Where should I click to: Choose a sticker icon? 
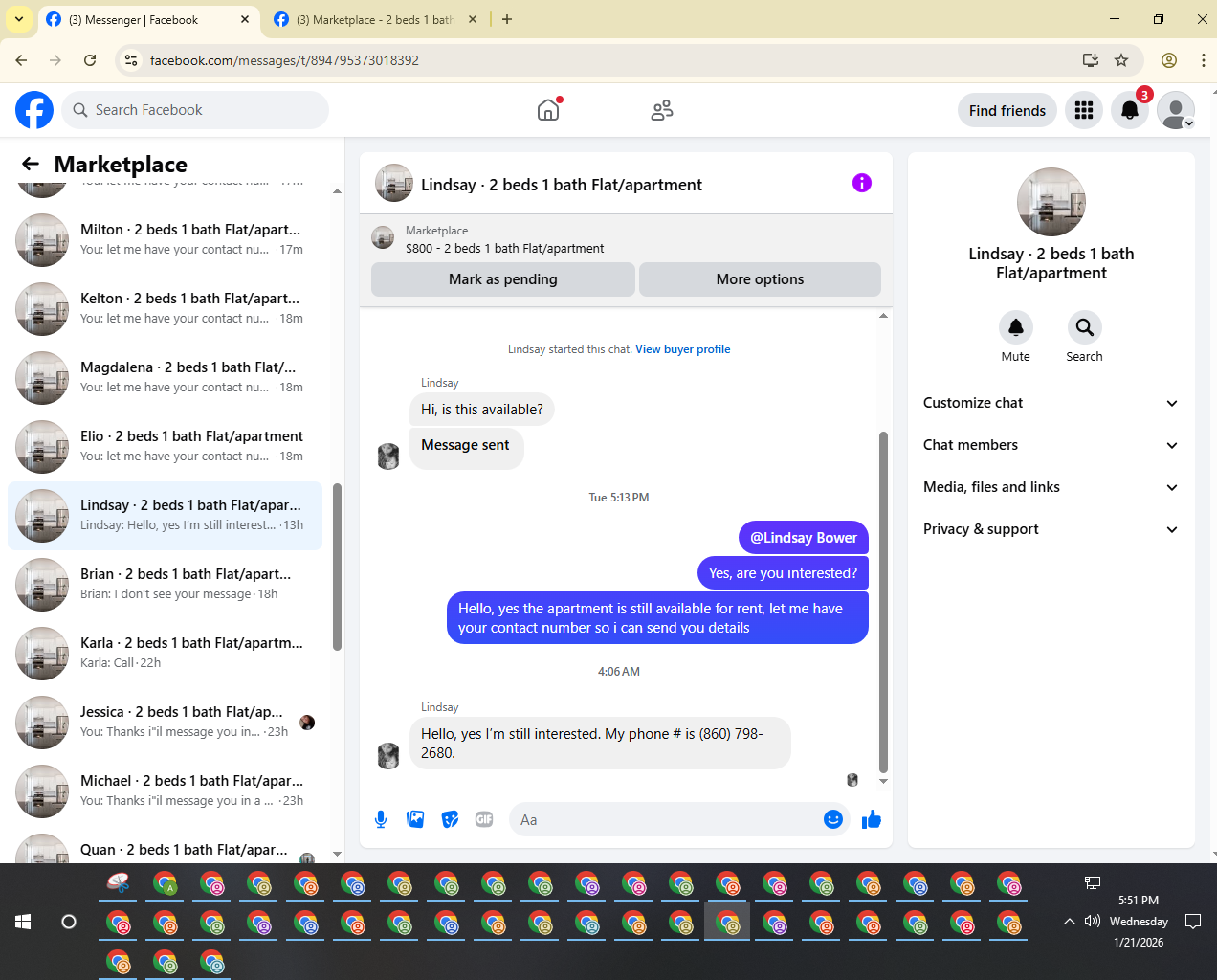pos(450,819)
